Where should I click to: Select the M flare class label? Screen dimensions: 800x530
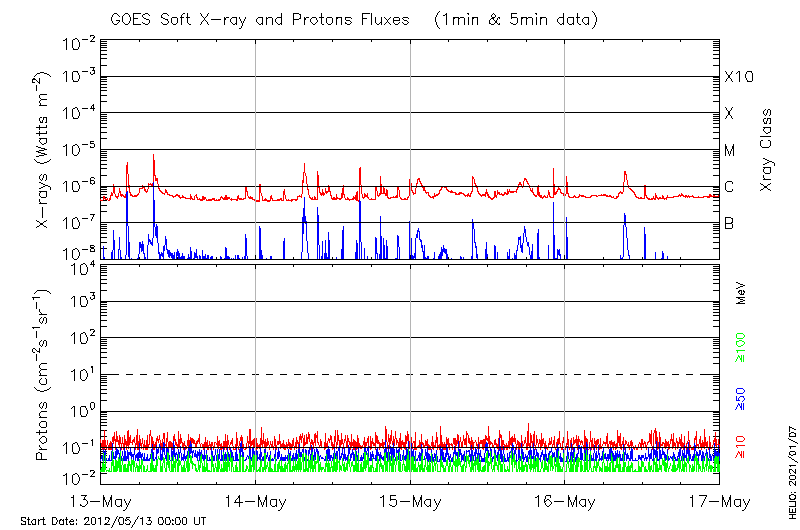730,150
